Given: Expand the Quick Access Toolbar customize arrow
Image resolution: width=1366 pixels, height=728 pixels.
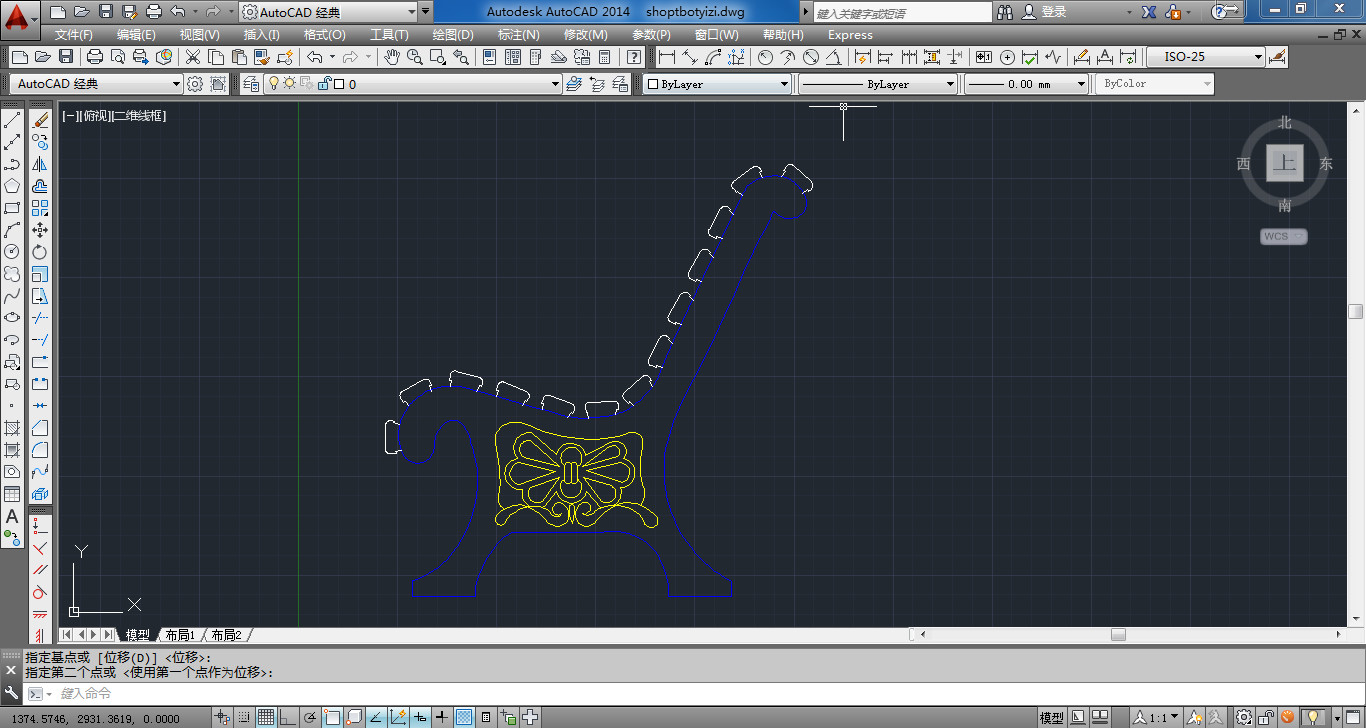Looking at the screenshot, I should 426,12.
